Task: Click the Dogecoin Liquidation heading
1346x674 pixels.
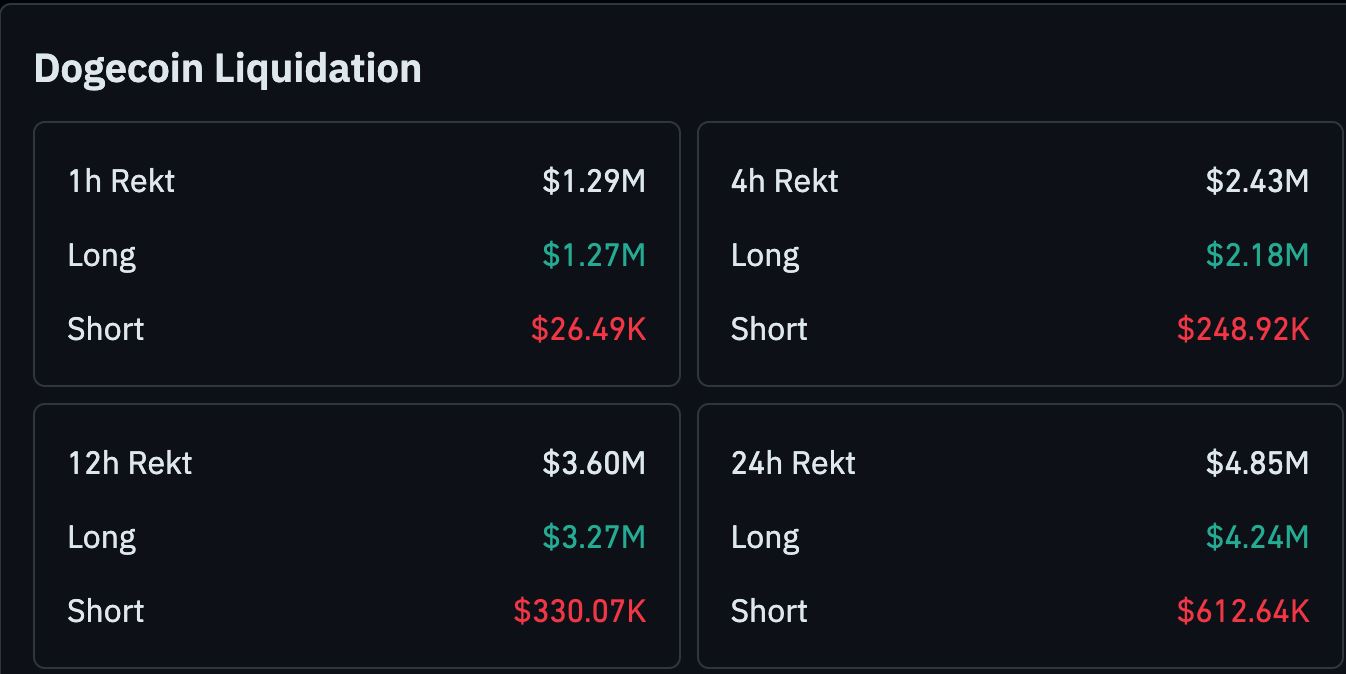Action: (228, 69)
